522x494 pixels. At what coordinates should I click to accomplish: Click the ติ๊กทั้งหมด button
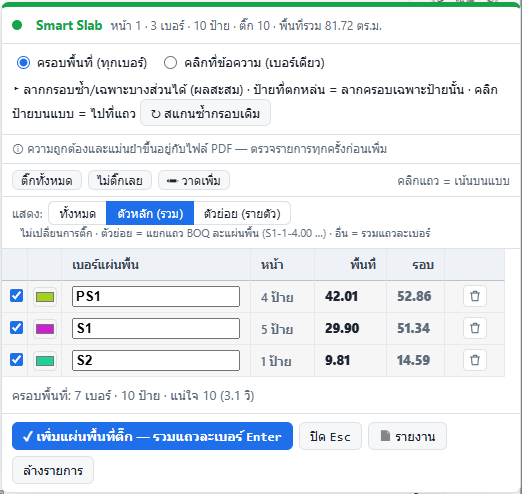coord(47,181)
